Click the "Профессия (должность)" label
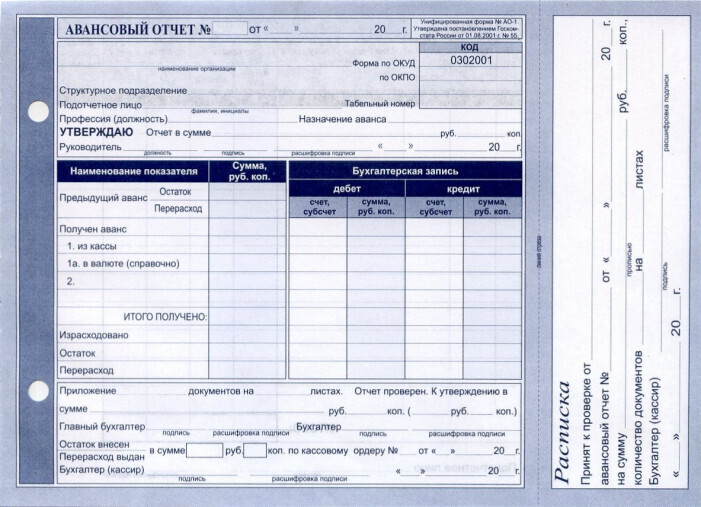This screenshot has height=507, width=701. (x=114, y=119)
